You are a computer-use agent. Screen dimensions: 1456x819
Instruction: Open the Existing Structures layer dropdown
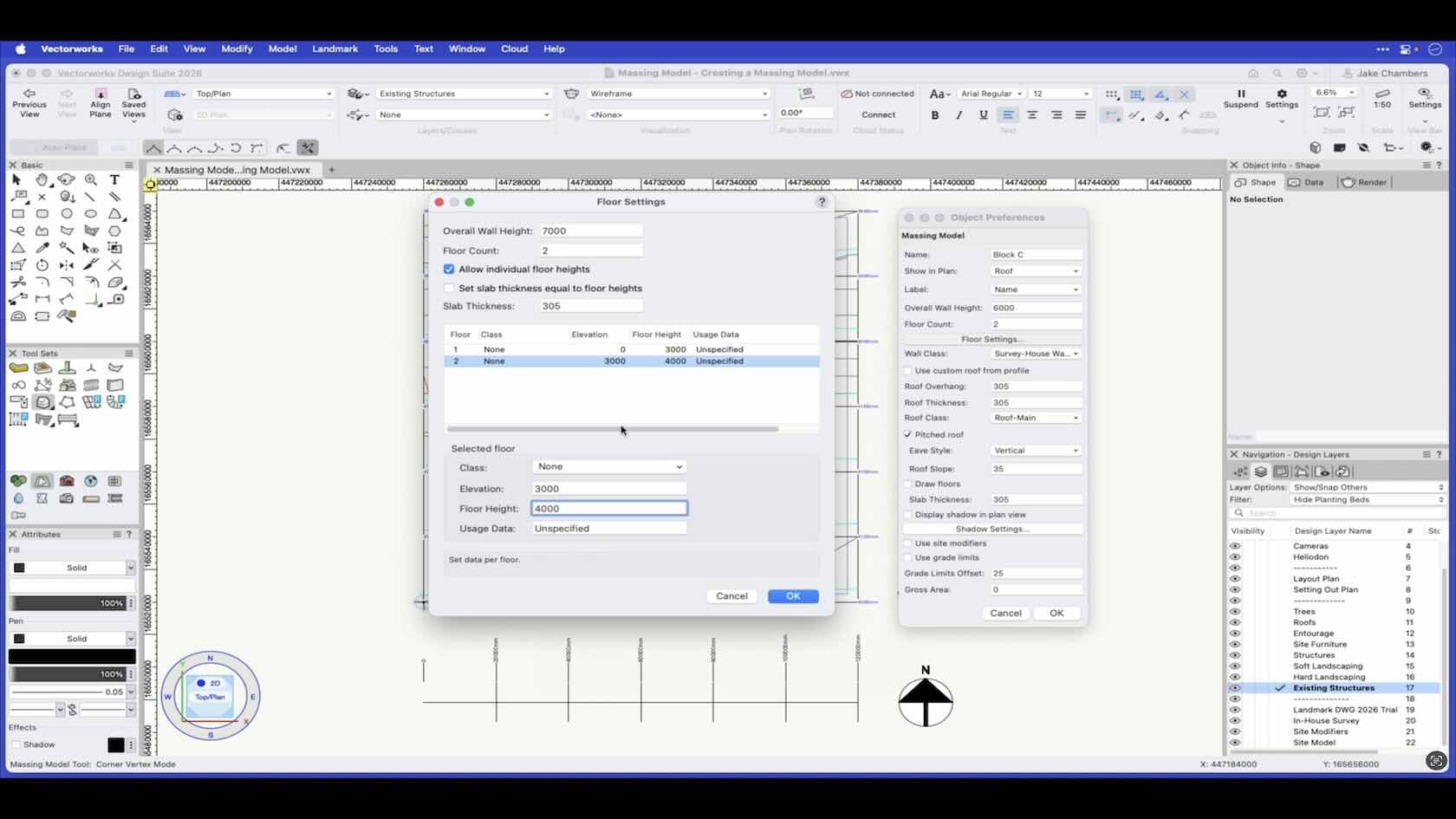pyautogui.click(x=464, y=94)
